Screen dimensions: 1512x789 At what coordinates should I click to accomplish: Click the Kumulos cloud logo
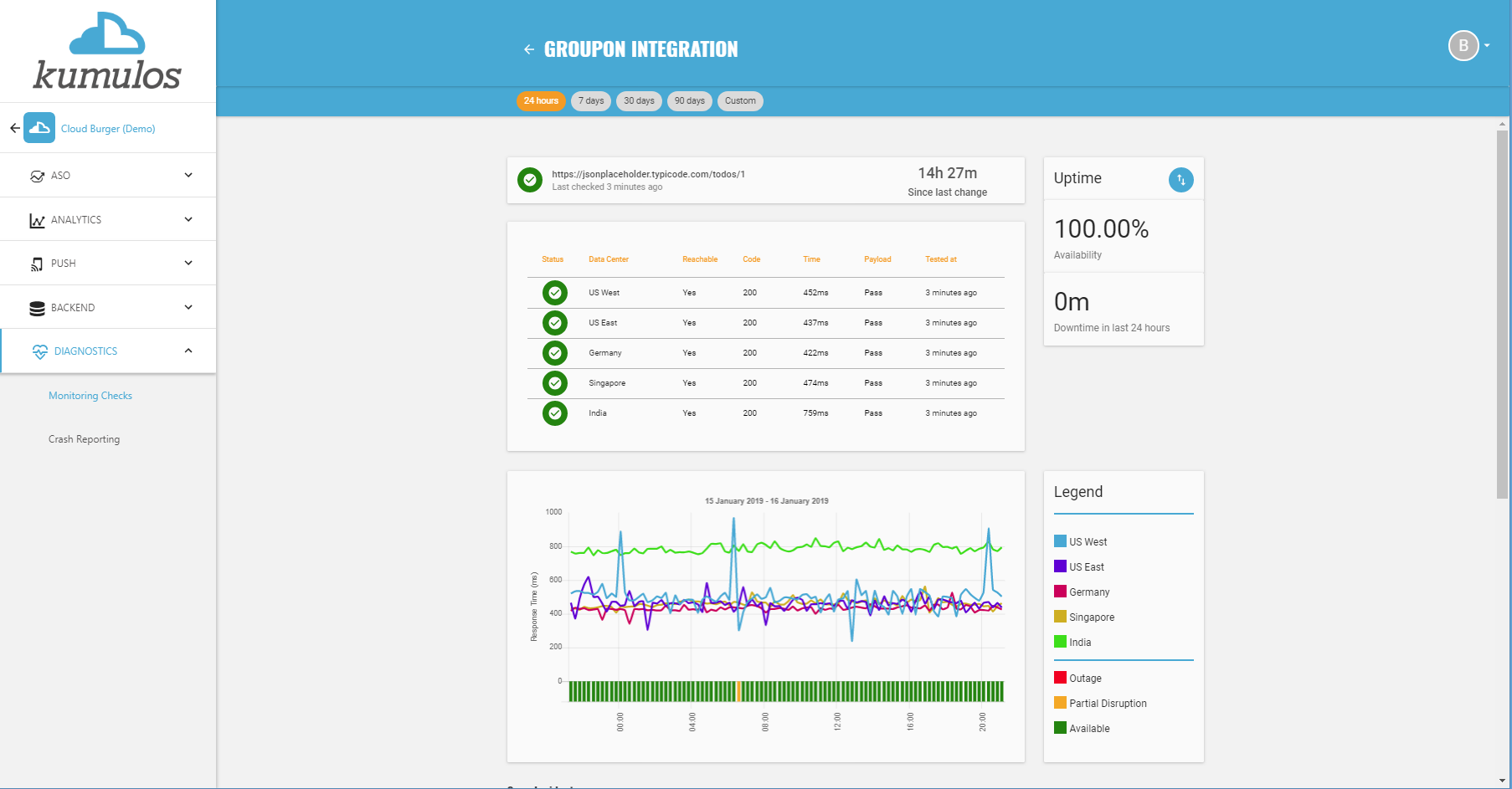pos(107,51)
